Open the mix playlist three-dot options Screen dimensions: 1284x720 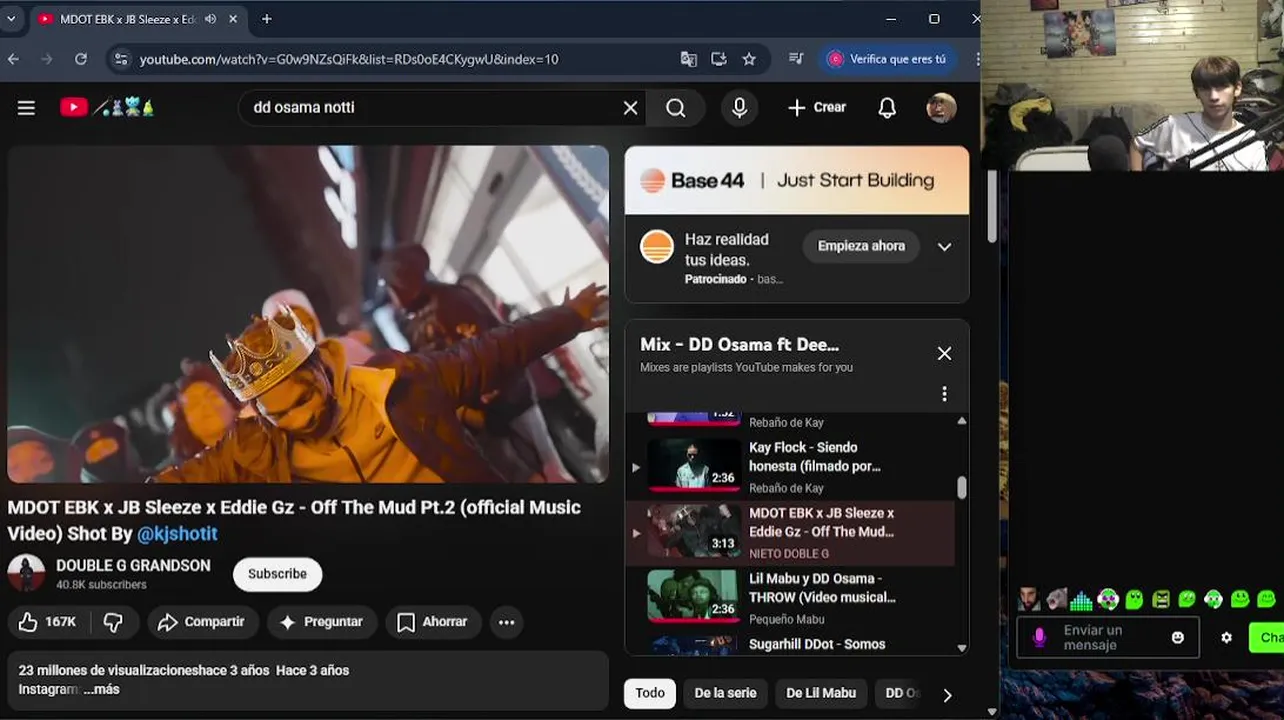944,394
